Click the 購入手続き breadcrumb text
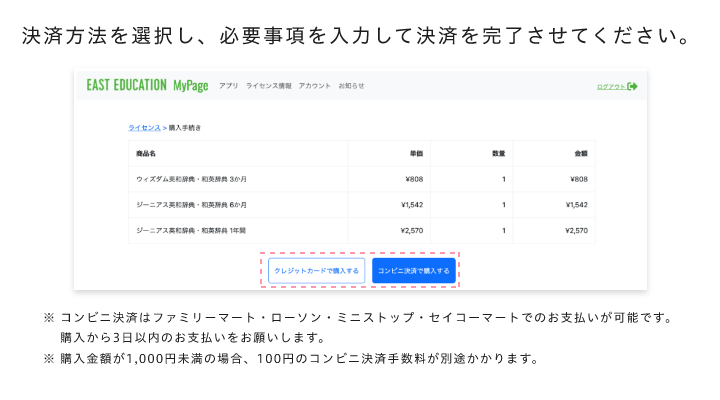The height and width of the screenshot is (400, 720). click(x=185, y=128)
